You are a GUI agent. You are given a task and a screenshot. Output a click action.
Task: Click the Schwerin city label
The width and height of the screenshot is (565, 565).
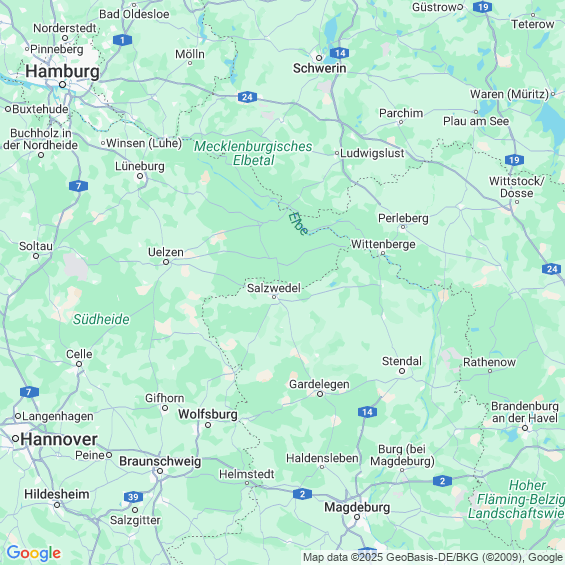pos(320,68)
